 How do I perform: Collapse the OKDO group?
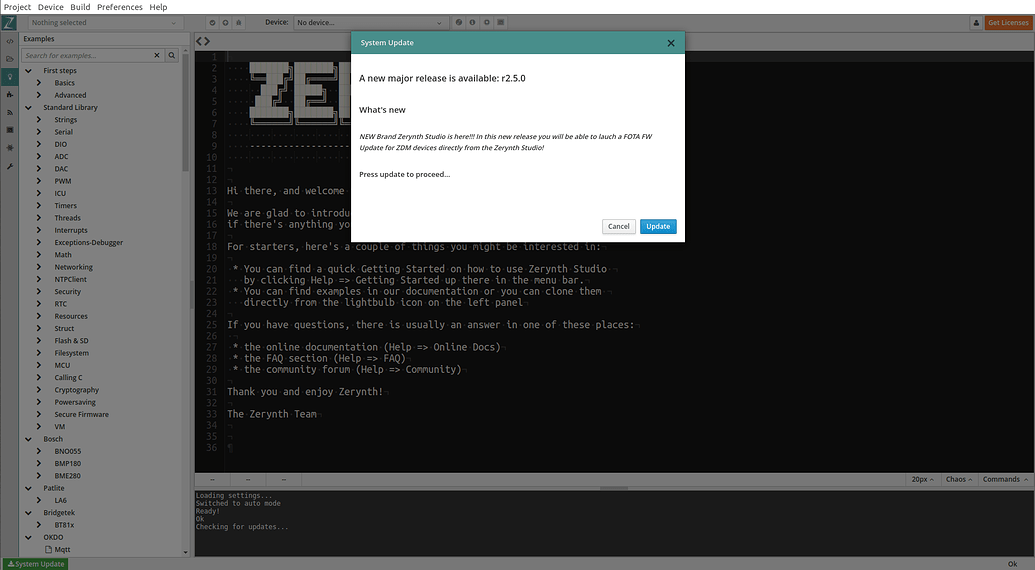[x=28, y=538]
